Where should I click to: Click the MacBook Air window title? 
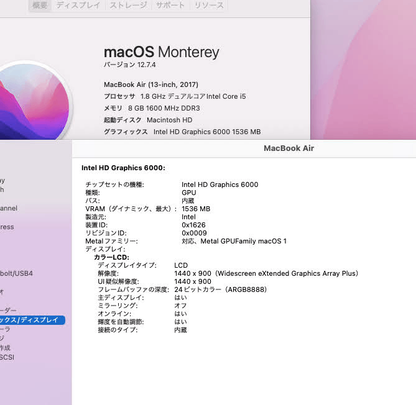tap(289, 148)
